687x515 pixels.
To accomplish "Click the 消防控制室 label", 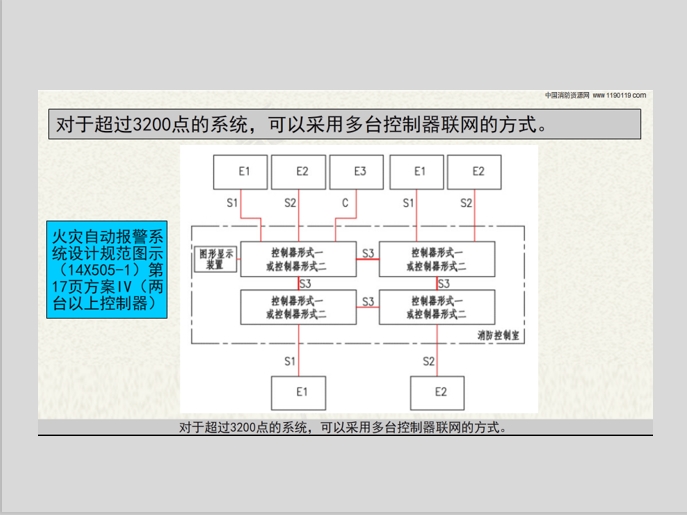I will [x=497, y=338].
